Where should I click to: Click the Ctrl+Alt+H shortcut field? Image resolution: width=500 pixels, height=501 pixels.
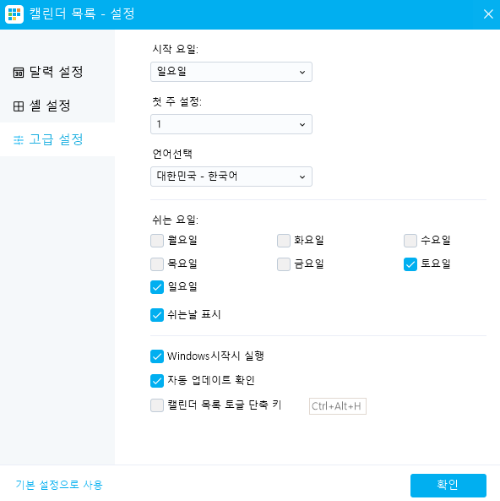point(338,406)
